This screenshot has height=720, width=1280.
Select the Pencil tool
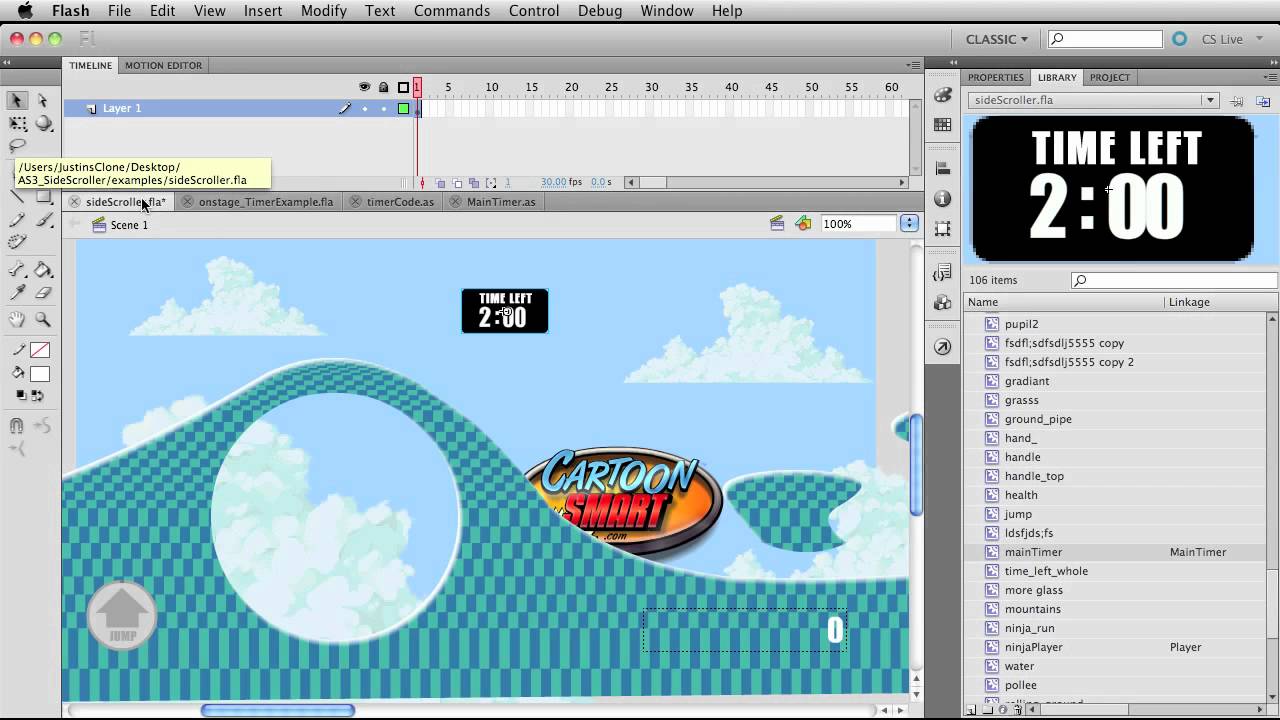coord(17,220)
